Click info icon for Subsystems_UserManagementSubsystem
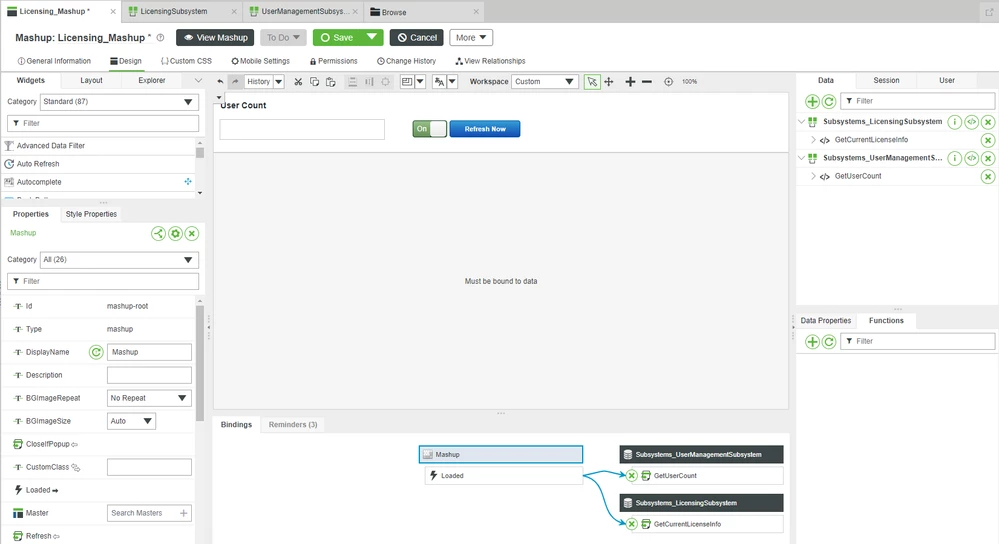 point(954,158)
